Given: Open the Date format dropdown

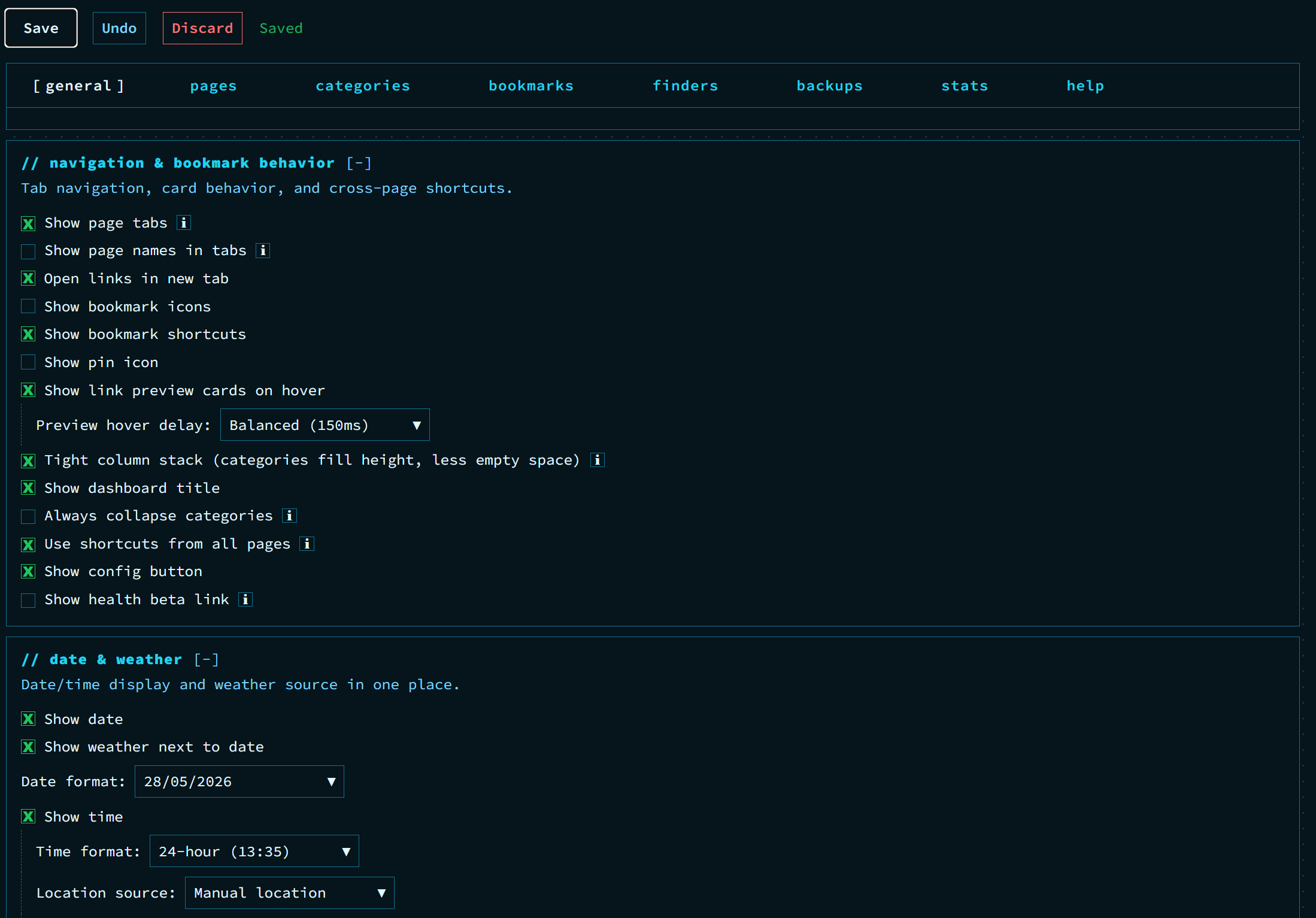Looking at the screenshot, I should point(239,781).
